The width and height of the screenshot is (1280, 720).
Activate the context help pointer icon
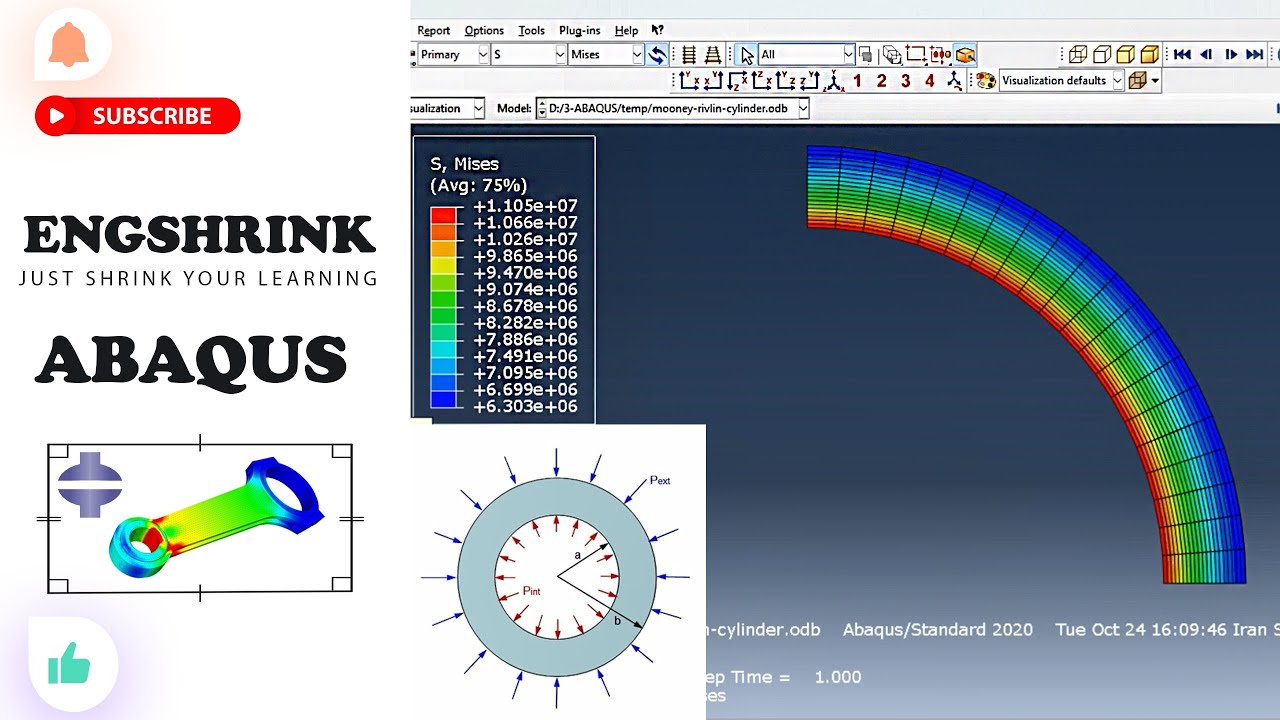657,30
